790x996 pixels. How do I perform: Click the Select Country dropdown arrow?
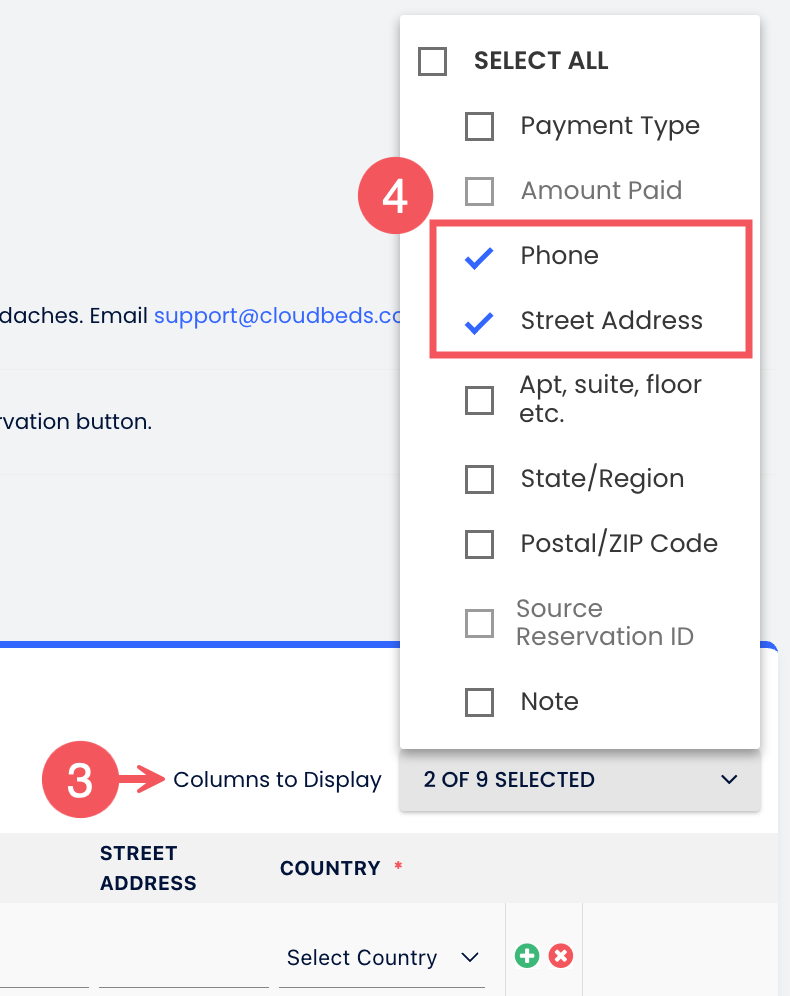point(469,958)
